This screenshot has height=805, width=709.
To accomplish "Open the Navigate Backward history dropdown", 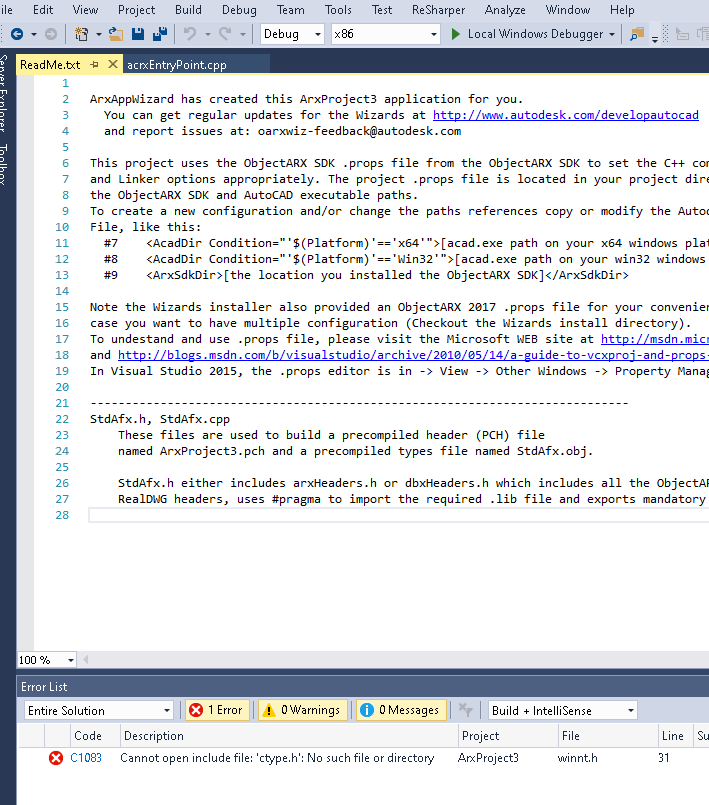I will 34,34.
